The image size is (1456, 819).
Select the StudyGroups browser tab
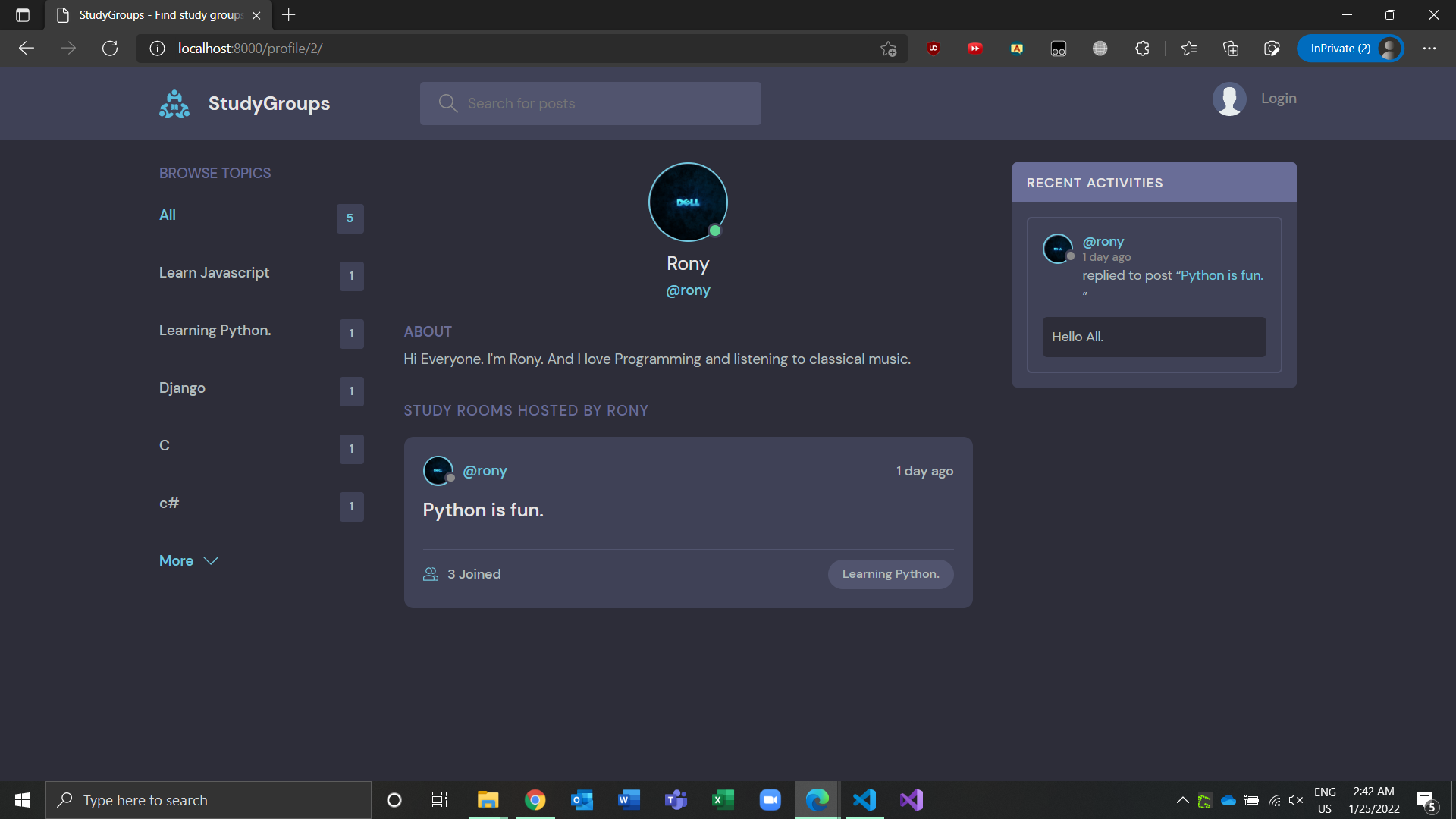[x=159, y=15]
